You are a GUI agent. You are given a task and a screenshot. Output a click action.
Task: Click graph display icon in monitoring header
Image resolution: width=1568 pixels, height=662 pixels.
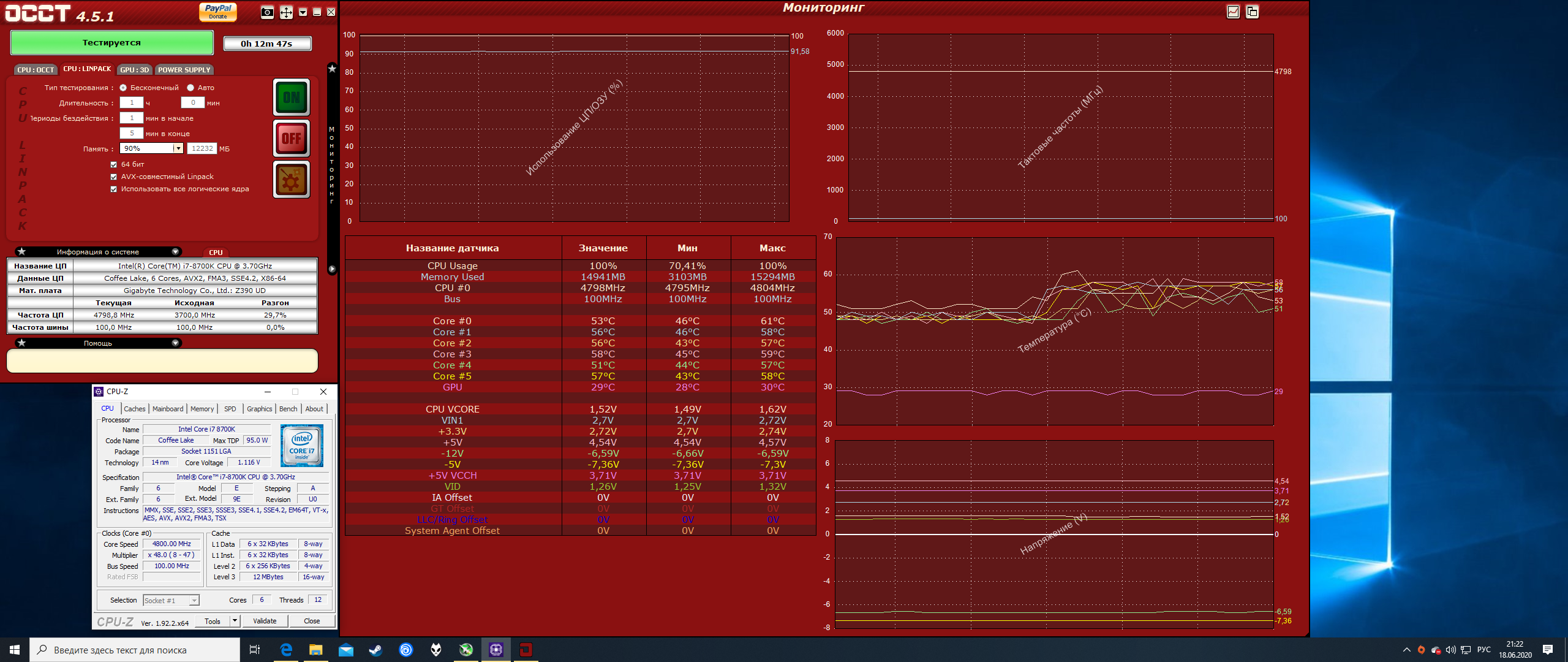1233,12
